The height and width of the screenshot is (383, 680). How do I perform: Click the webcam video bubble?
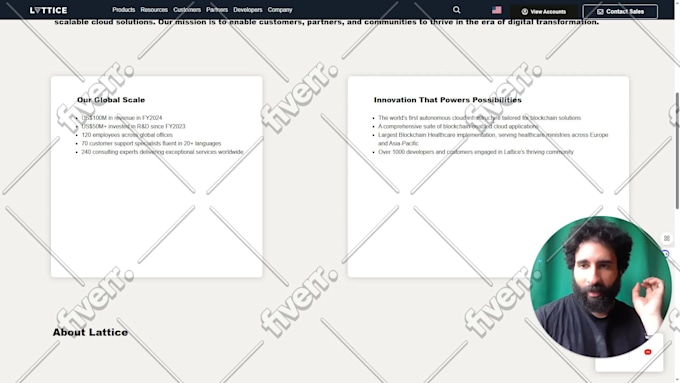601,287
